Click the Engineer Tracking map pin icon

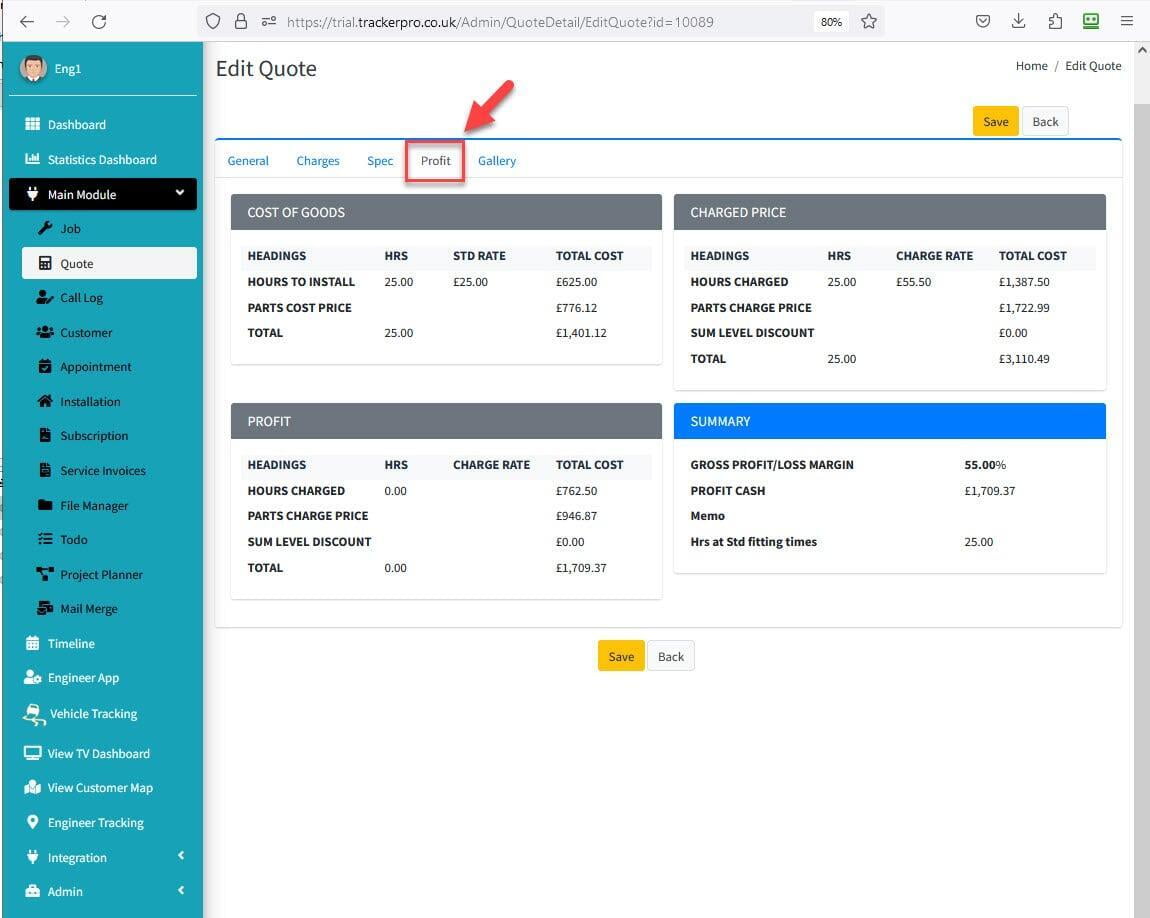pos(32,822)
